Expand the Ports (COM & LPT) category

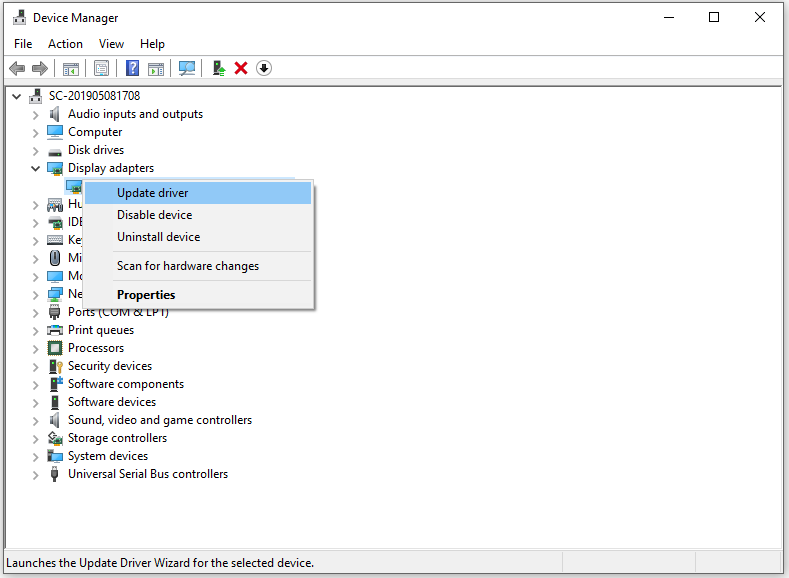[x=35, y=313]
